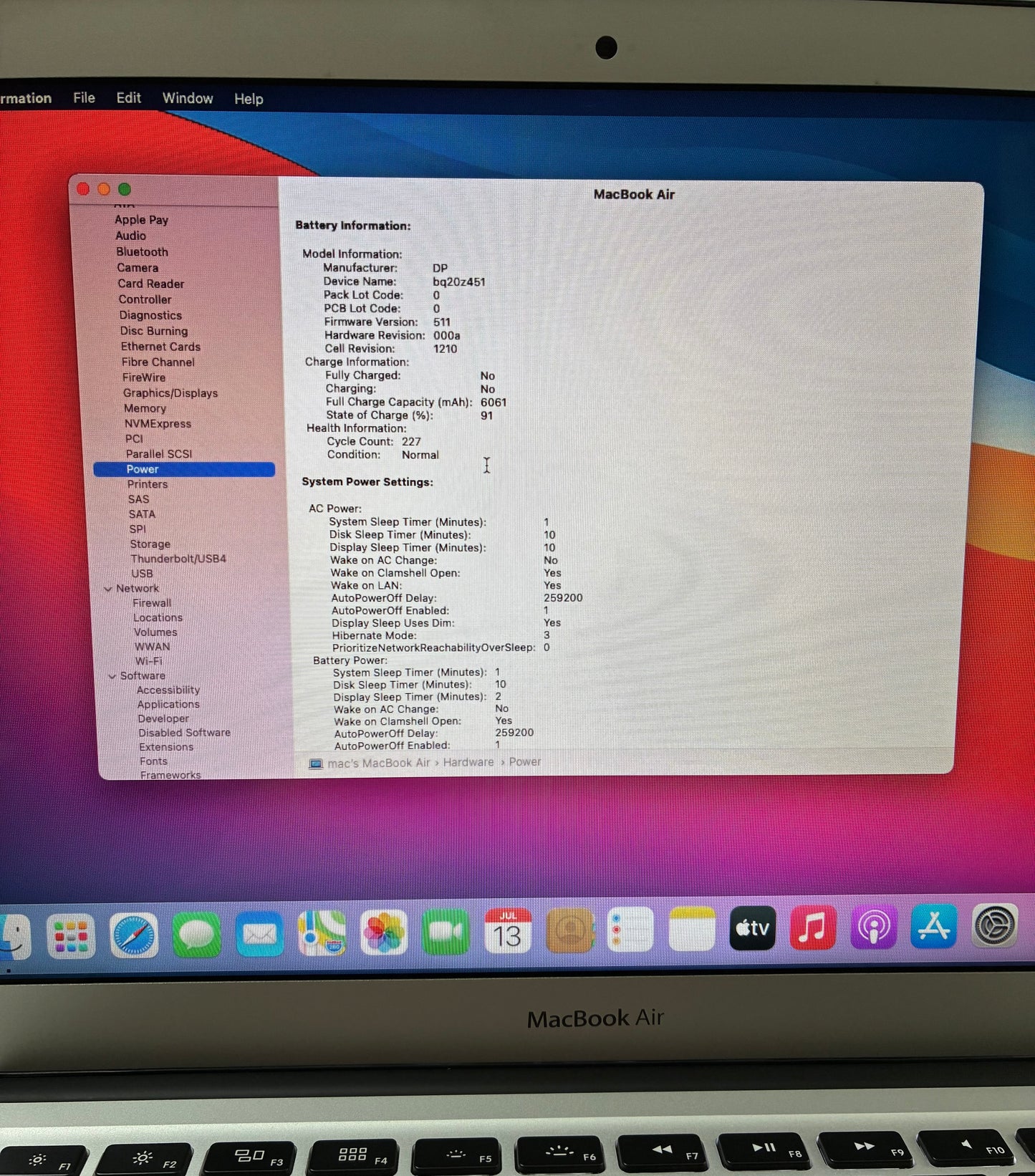Open Maps app in the Dock

(x=322, y=933)
